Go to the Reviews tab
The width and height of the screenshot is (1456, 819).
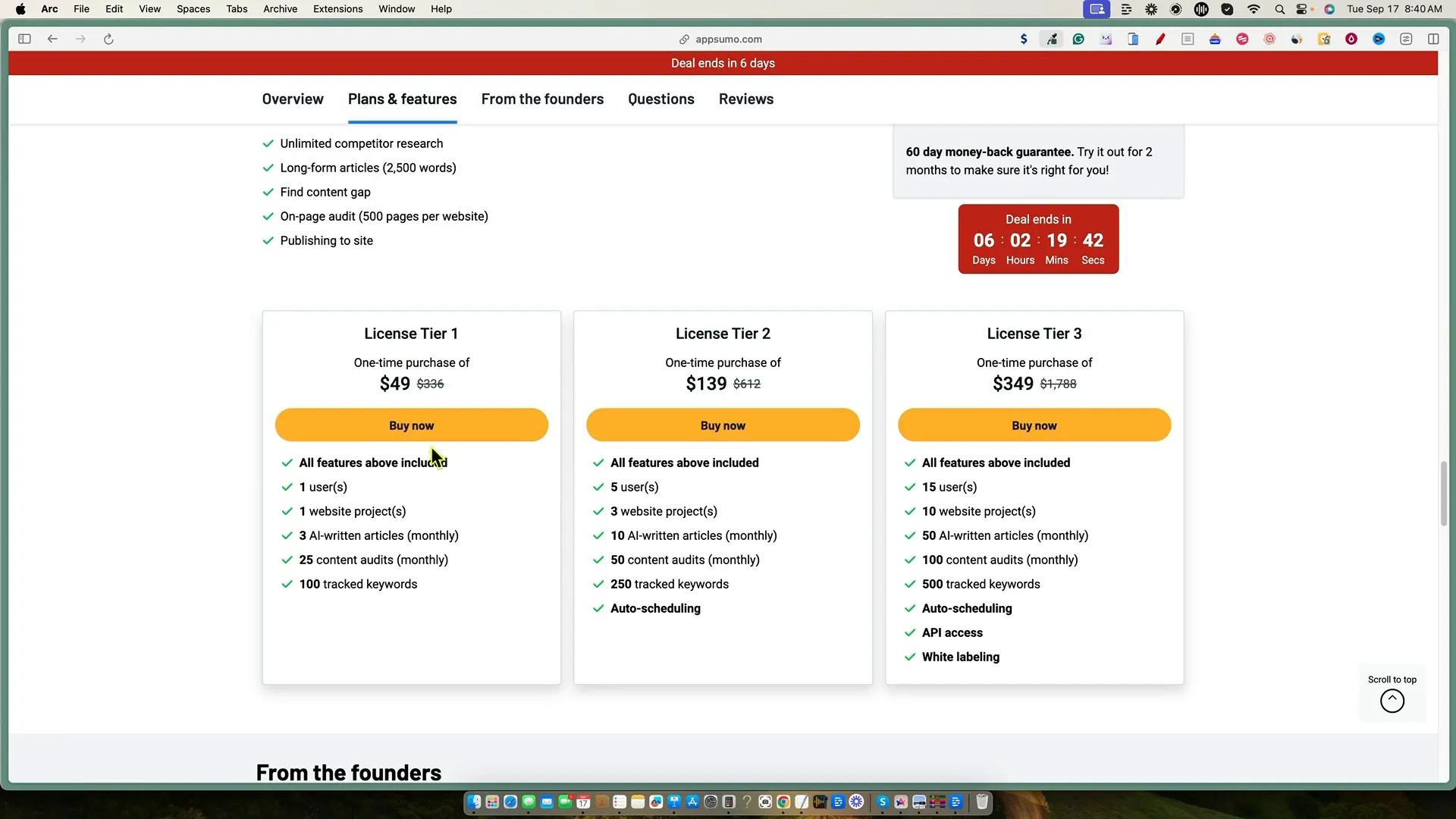click(745, 99)
